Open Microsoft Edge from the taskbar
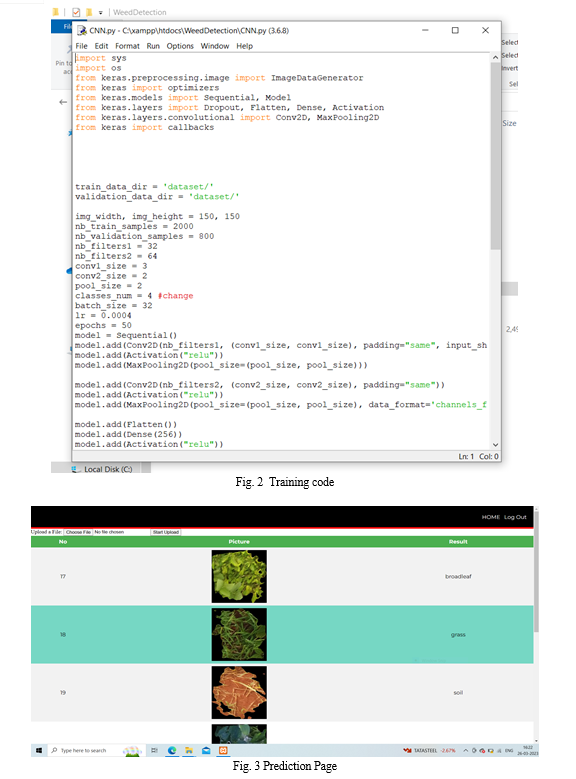 click(x=172, y=750)
